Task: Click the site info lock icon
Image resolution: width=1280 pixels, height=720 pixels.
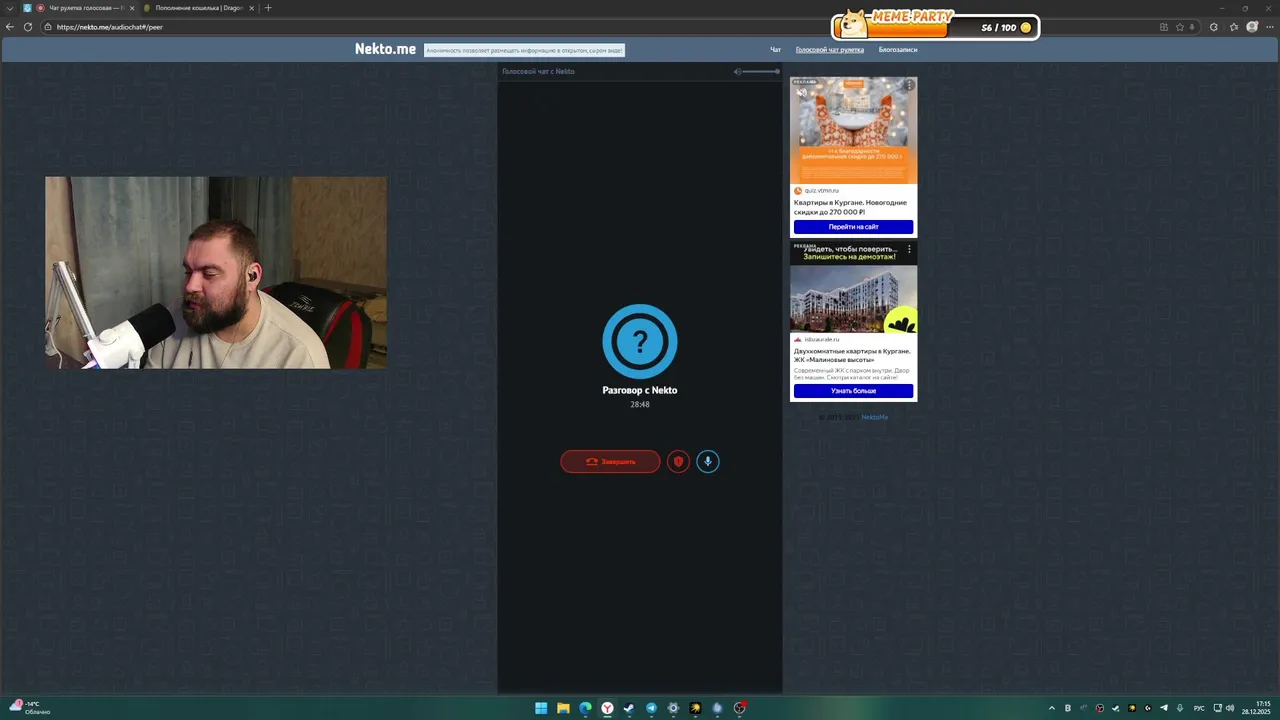Action: pyautogui.click(x=48, y=27)
